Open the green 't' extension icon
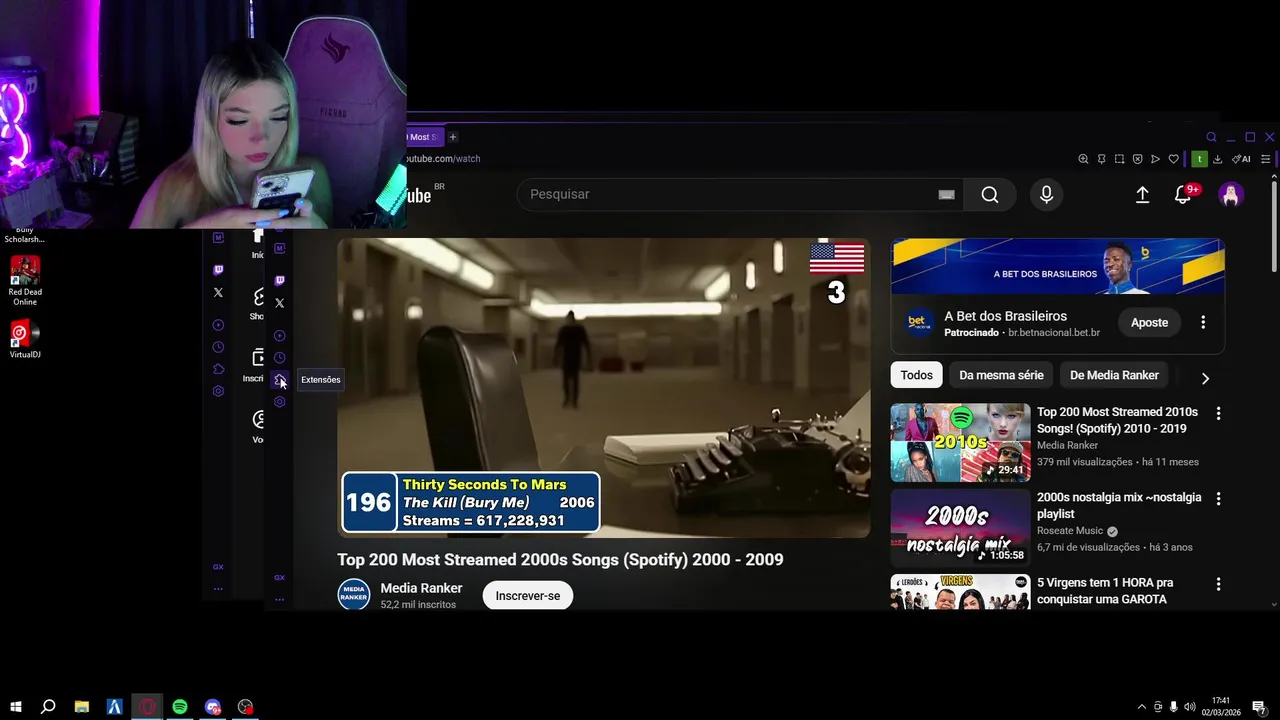The width and height of the screenshot is (1280, 720). pos(1199,159)
